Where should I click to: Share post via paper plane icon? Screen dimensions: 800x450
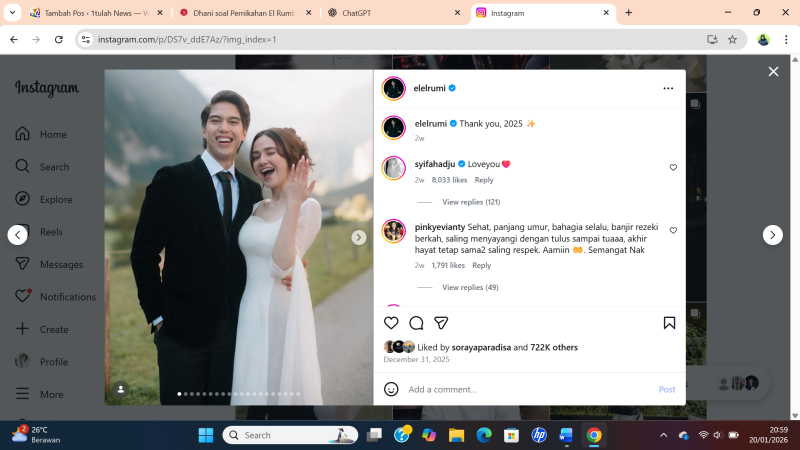pos(441,323)
